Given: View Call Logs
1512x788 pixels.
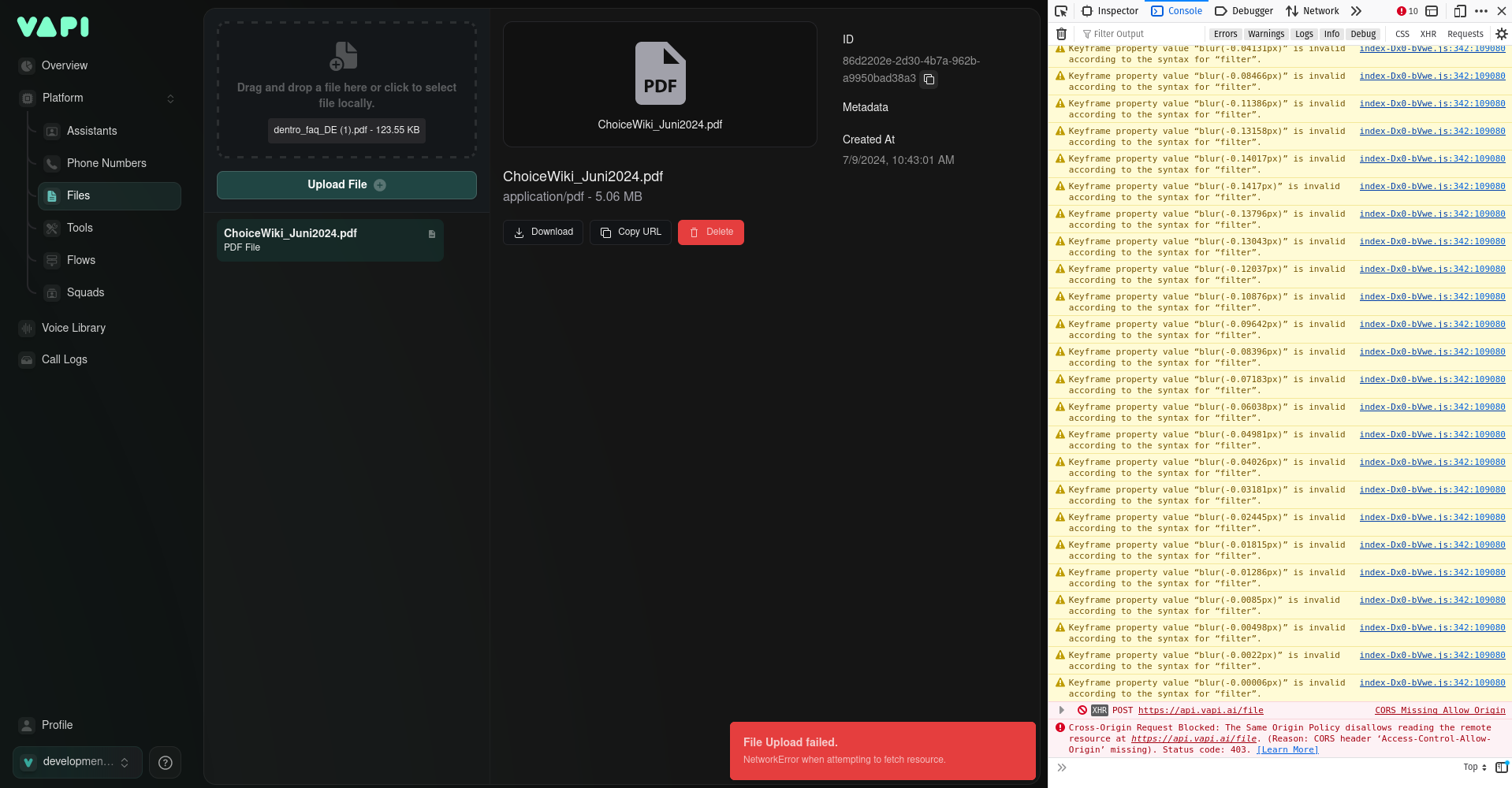Looking at the screenshot, I should [65, 359].
